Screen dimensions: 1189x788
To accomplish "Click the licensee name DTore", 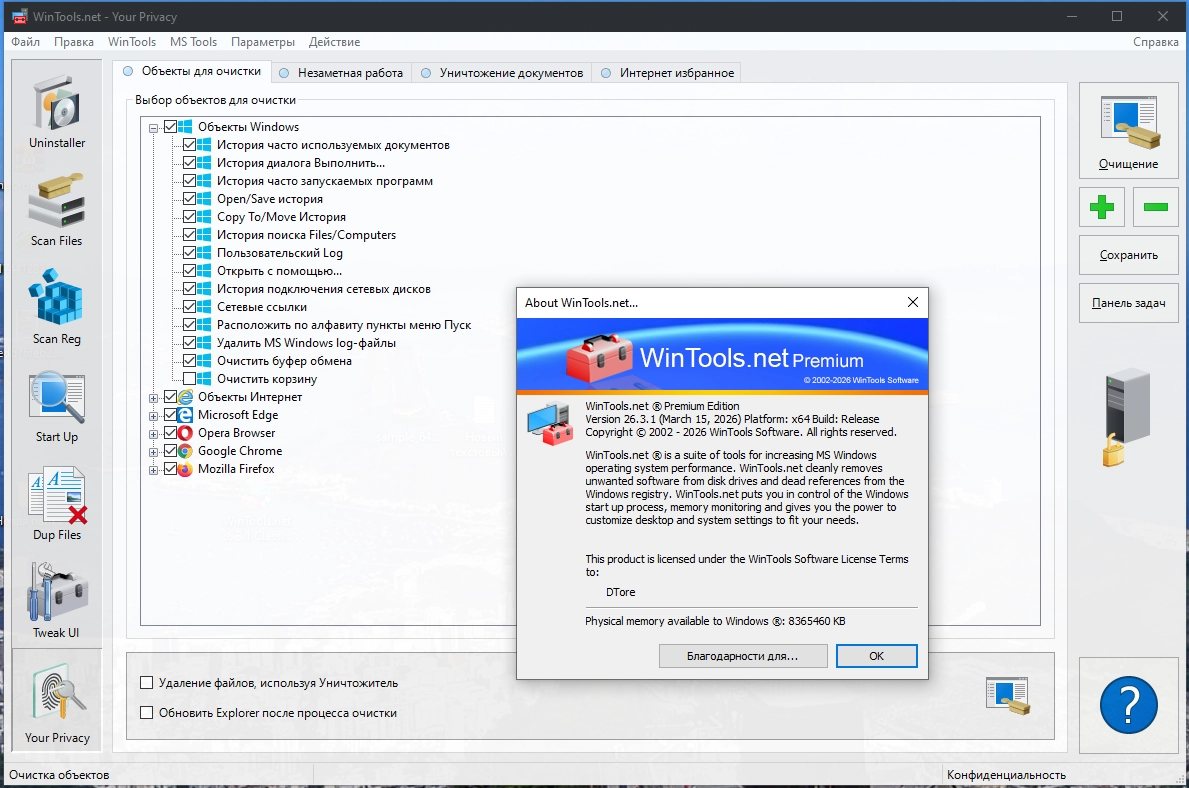I will click(x=620, y=592).
